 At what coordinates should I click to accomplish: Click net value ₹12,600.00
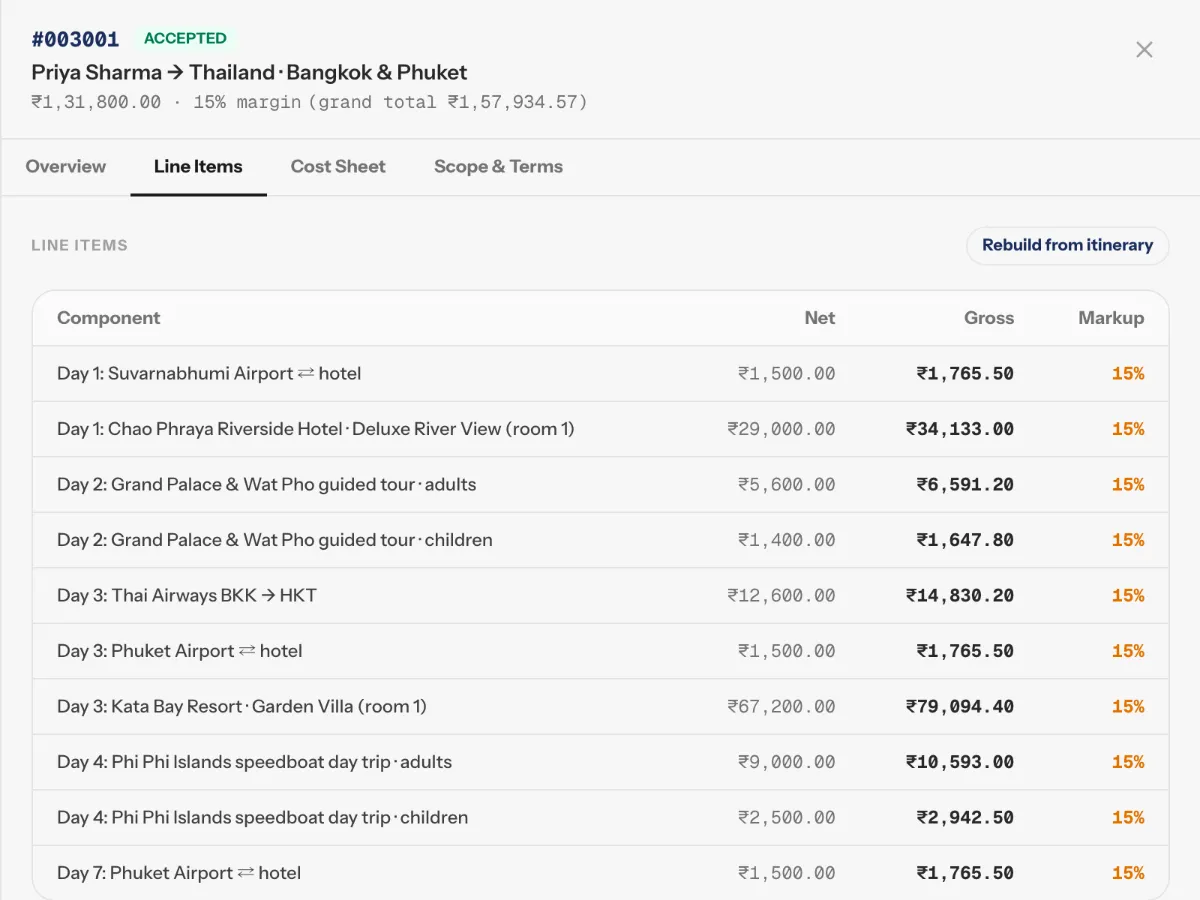[781, 596]
